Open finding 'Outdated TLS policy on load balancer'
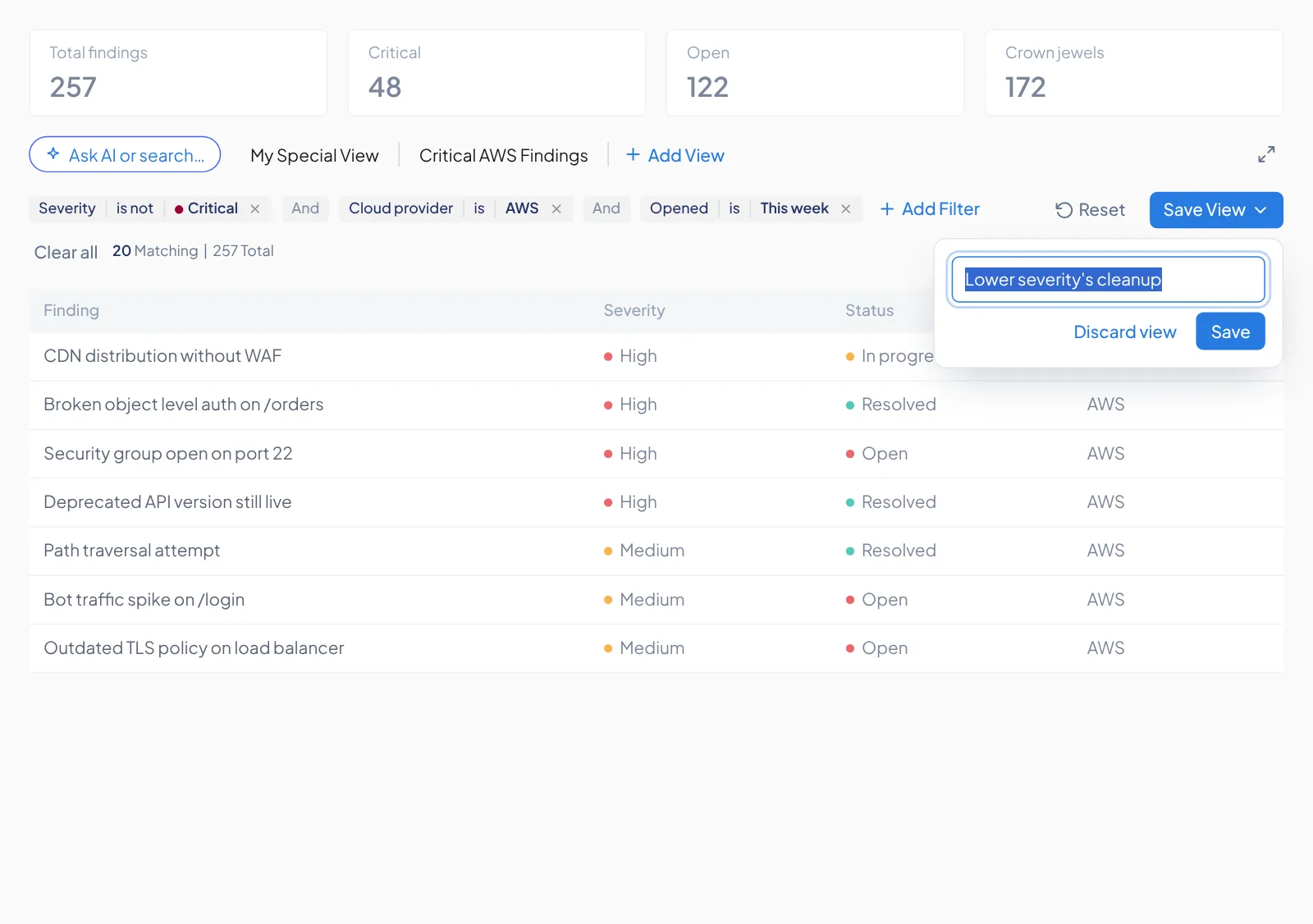Viewport: 1313px width, 924px height. (194, 648)
